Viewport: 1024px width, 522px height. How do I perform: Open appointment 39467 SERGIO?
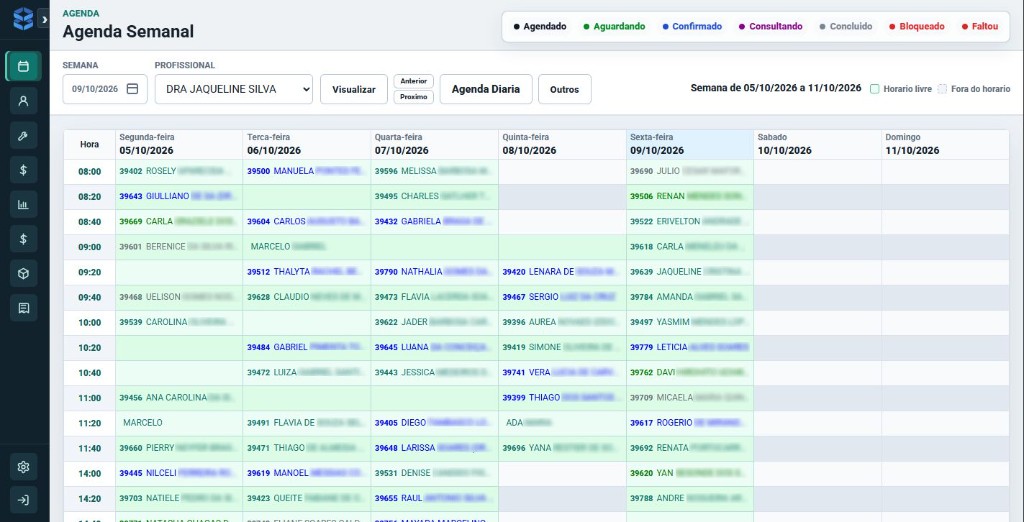tap(562, 297)
